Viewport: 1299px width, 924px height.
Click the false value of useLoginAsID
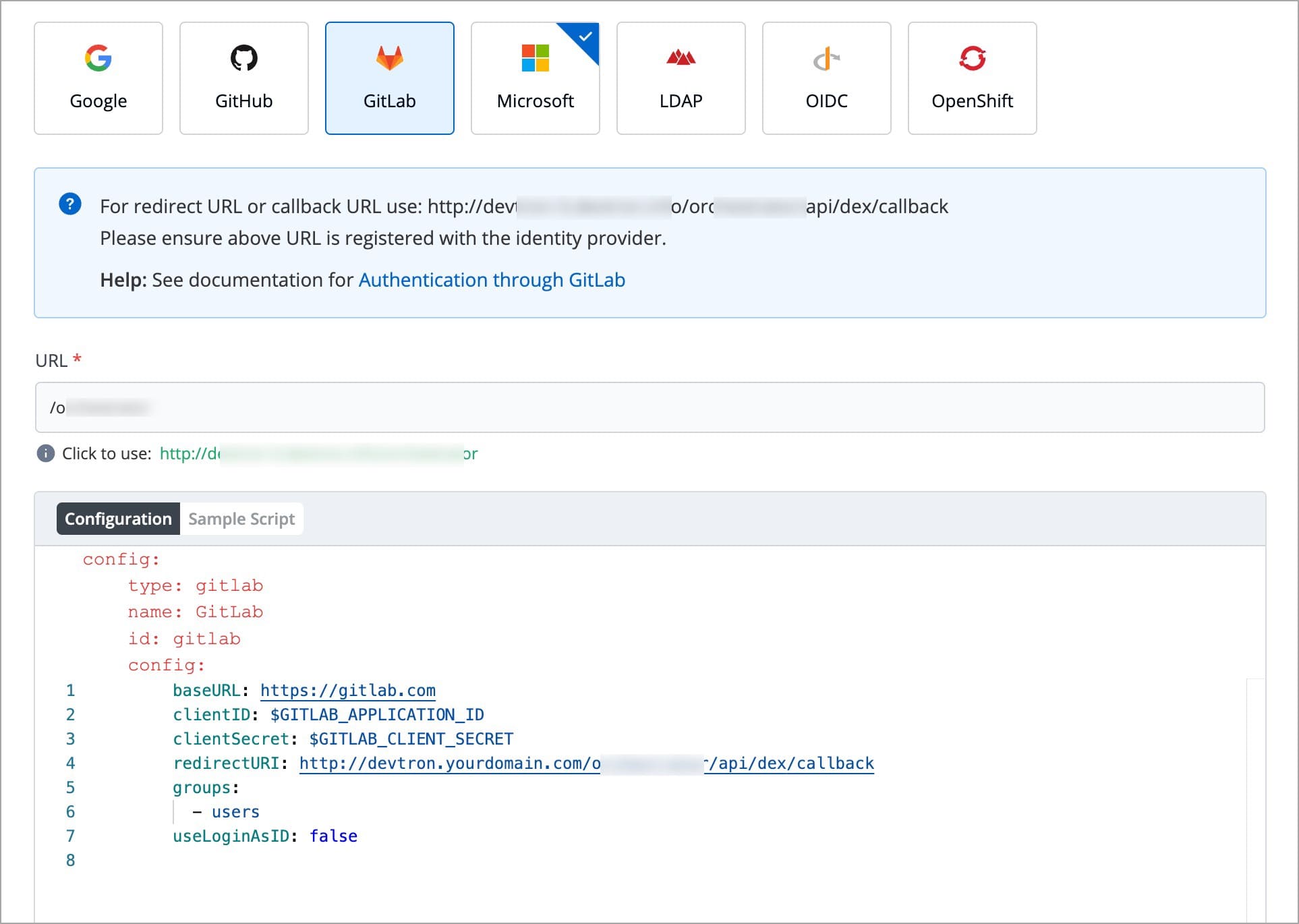coord(333,836)
